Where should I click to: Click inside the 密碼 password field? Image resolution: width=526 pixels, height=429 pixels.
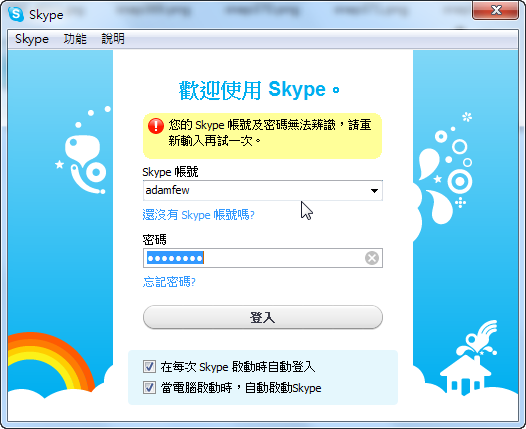click(x=263, y=258)
